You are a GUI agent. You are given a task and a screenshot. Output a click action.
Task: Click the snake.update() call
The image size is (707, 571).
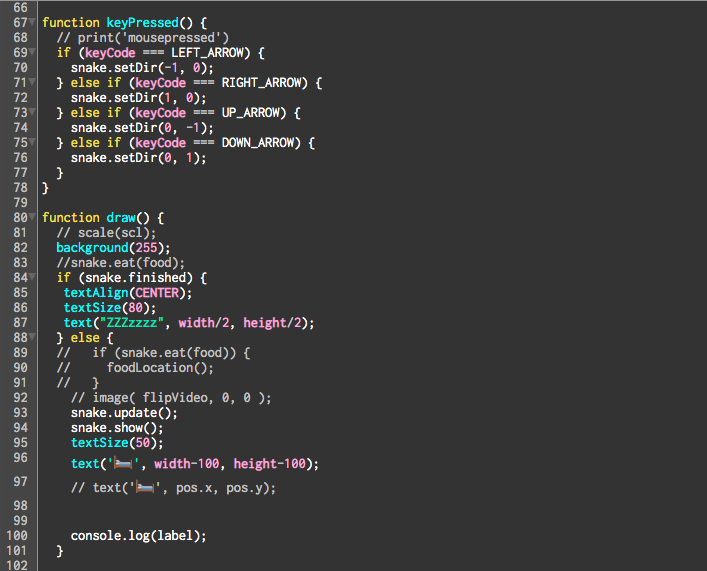[124, 413]
